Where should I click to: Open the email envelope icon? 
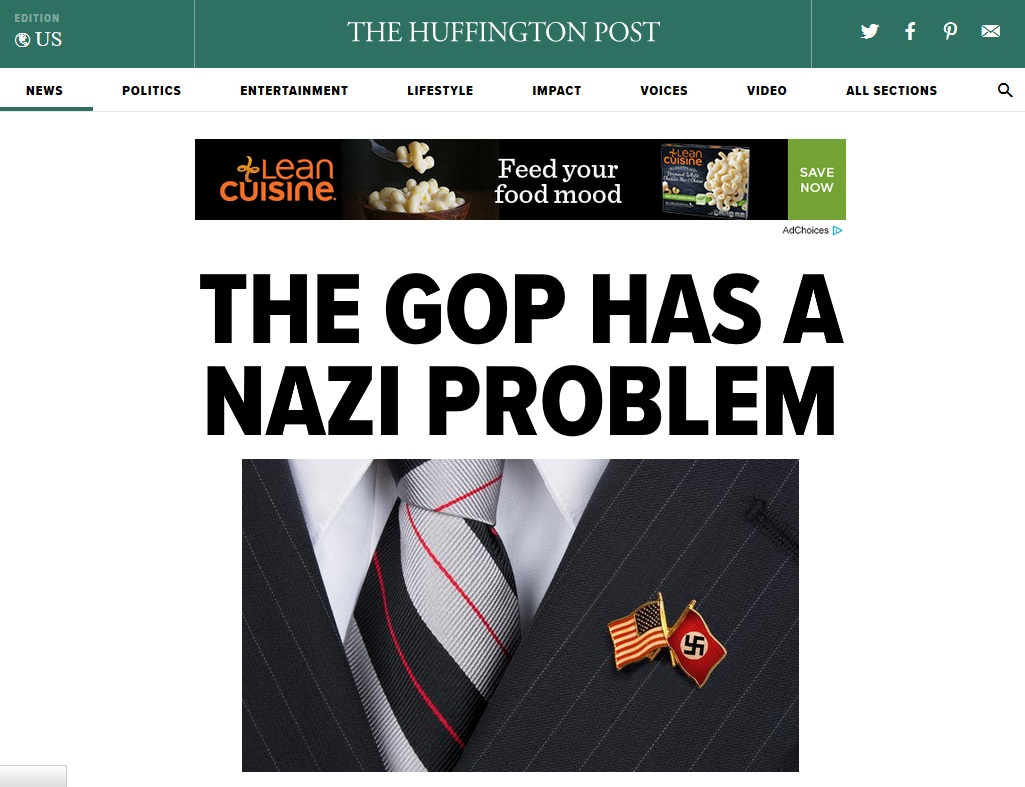coord(990,31)
